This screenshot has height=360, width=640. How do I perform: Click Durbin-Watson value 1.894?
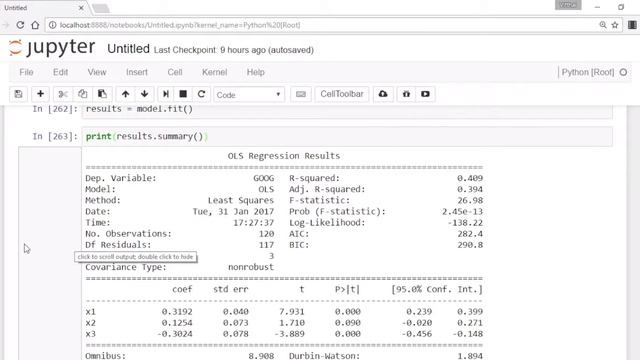[x=470, y=356]
